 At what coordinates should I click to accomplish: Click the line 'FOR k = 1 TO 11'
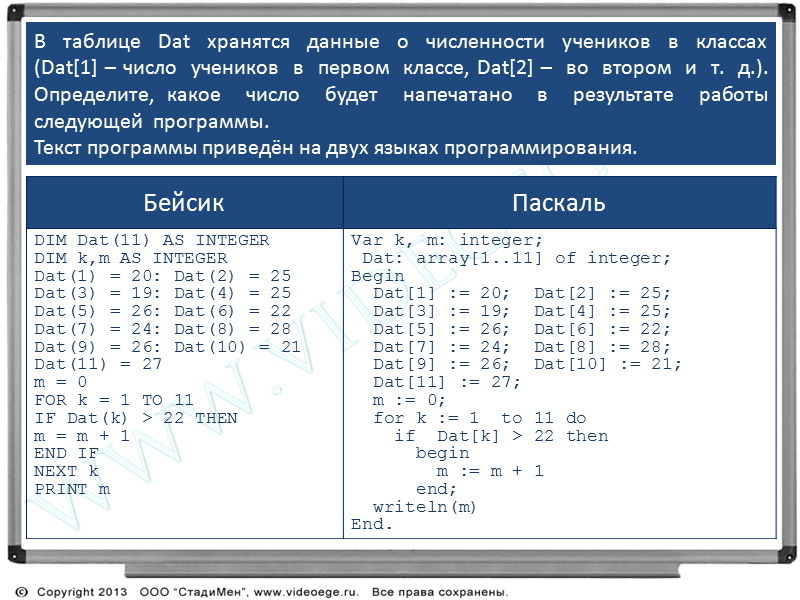click(x=114, y=400)
